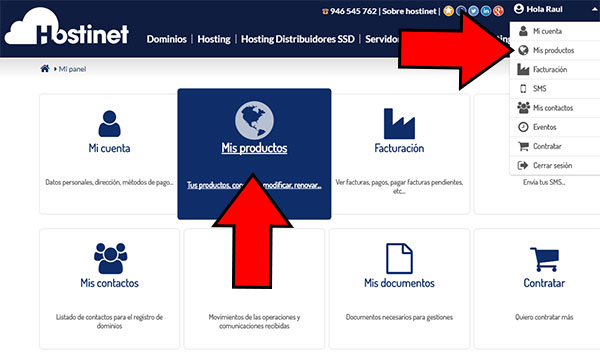This screenshot has height=361, width=600.
Task: Select SMS in user dropdown
Action: click(555, 88)
